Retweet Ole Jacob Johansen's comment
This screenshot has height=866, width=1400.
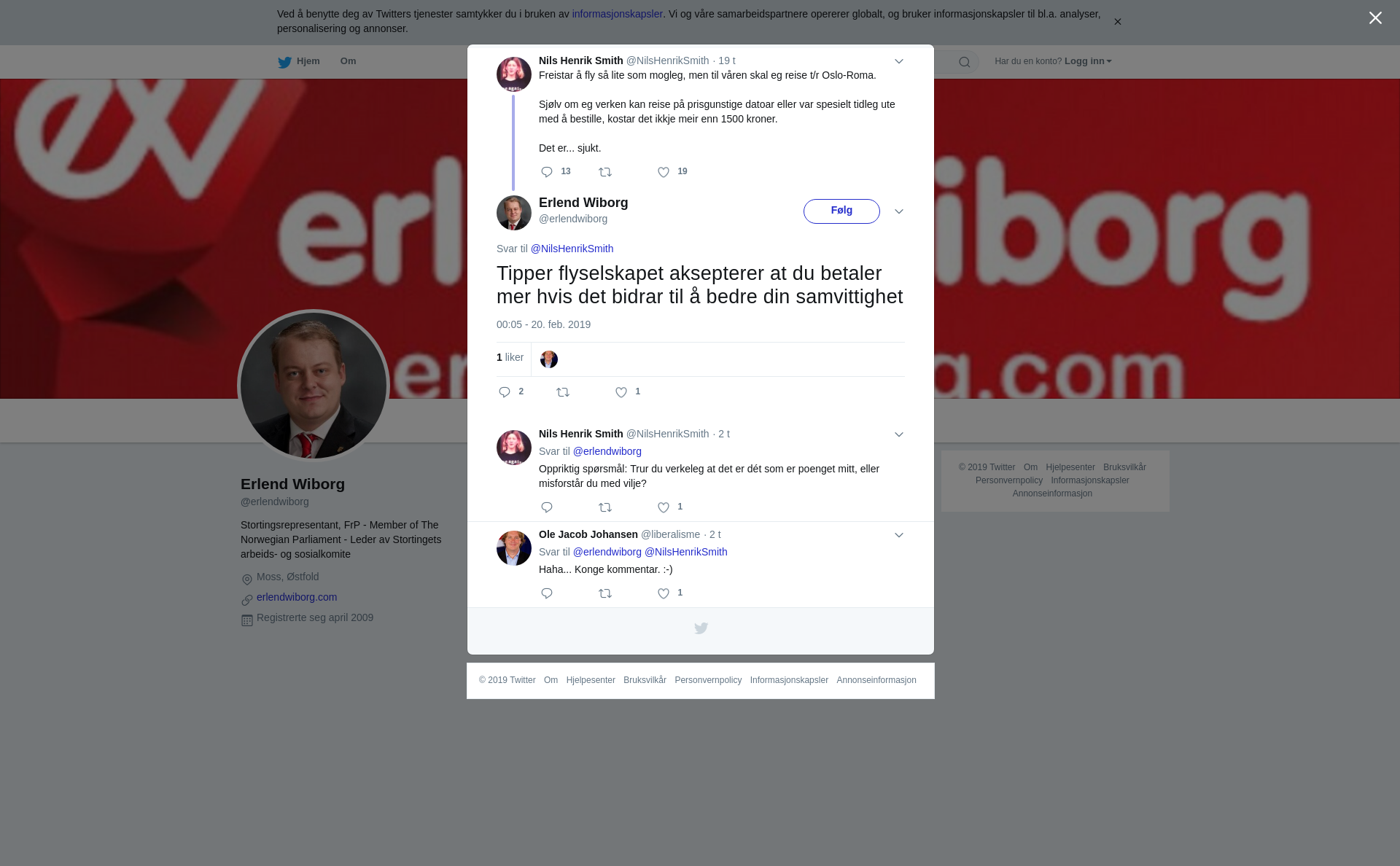point(605,593)
